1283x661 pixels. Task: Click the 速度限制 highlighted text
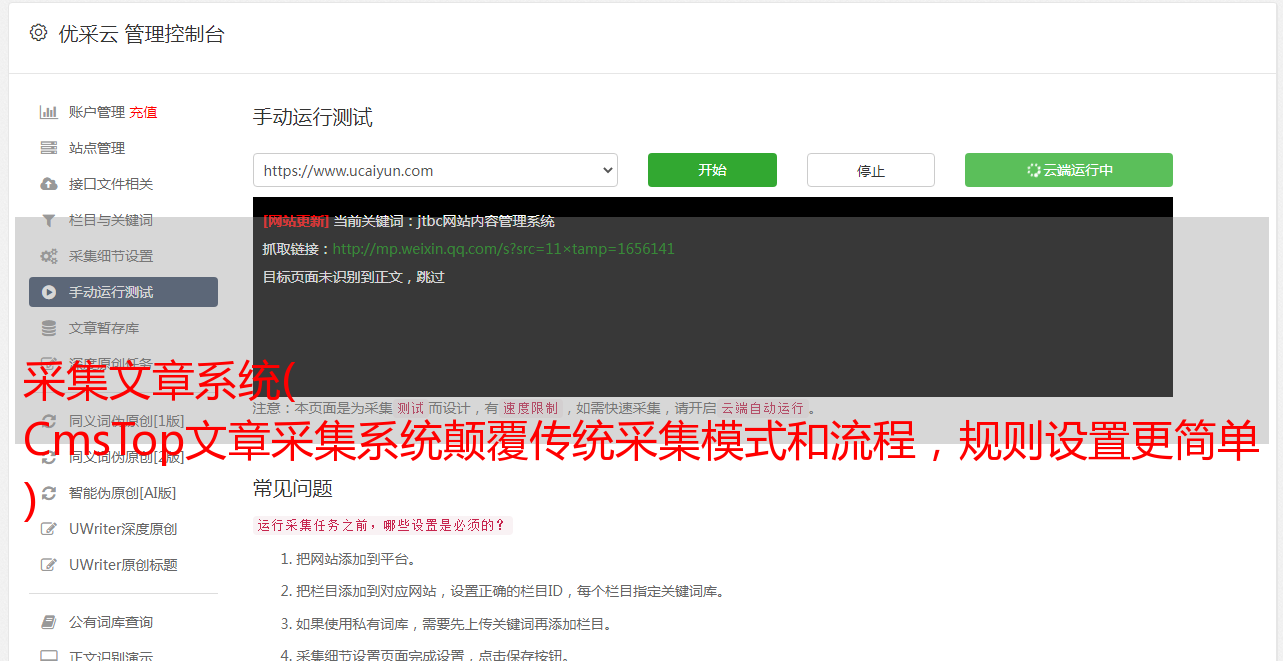531,408
